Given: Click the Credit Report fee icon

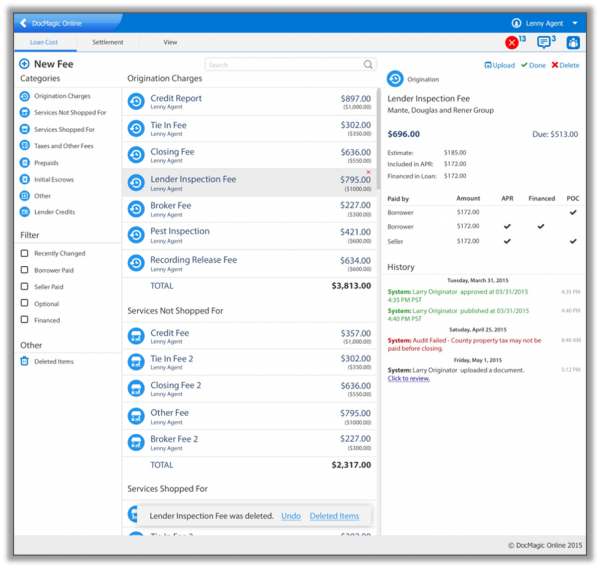Looking at the screenshot, I should click(136, 102).
